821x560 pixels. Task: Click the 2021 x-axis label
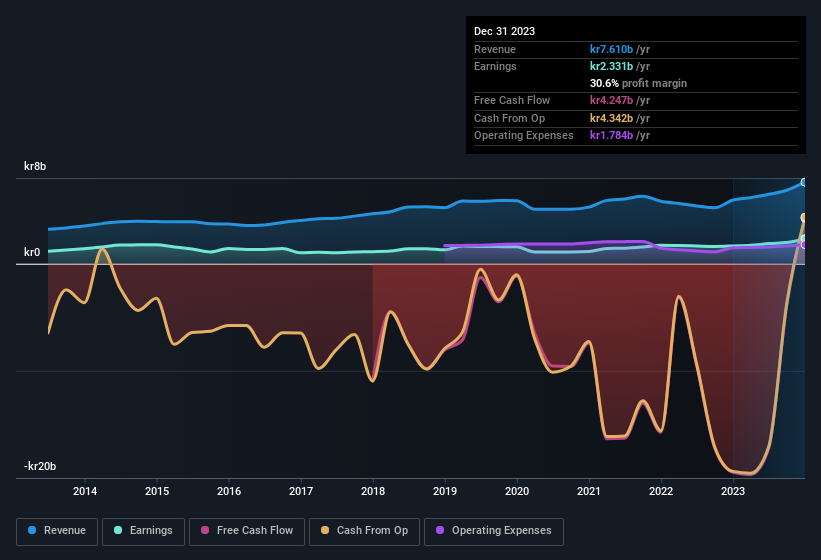click(x=589, y=491)
